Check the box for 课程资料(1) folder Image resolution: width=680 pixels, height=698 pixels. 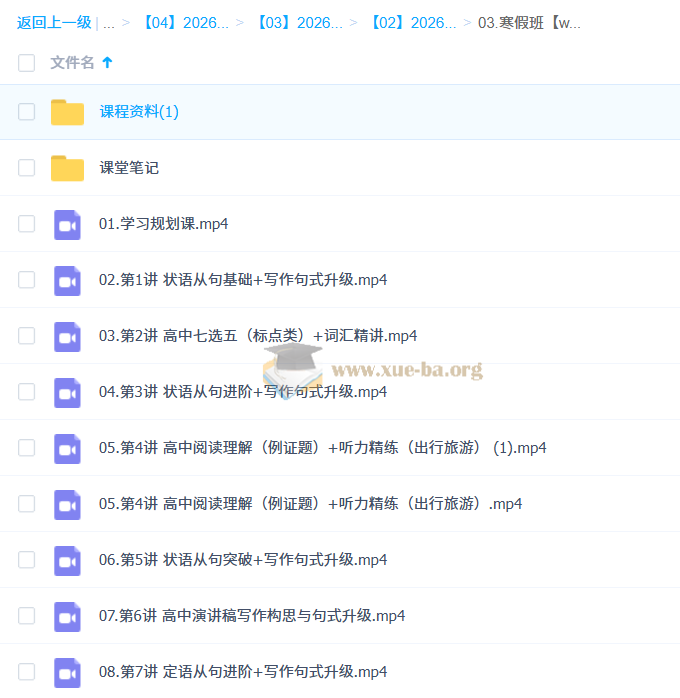[x=26, y=112]
